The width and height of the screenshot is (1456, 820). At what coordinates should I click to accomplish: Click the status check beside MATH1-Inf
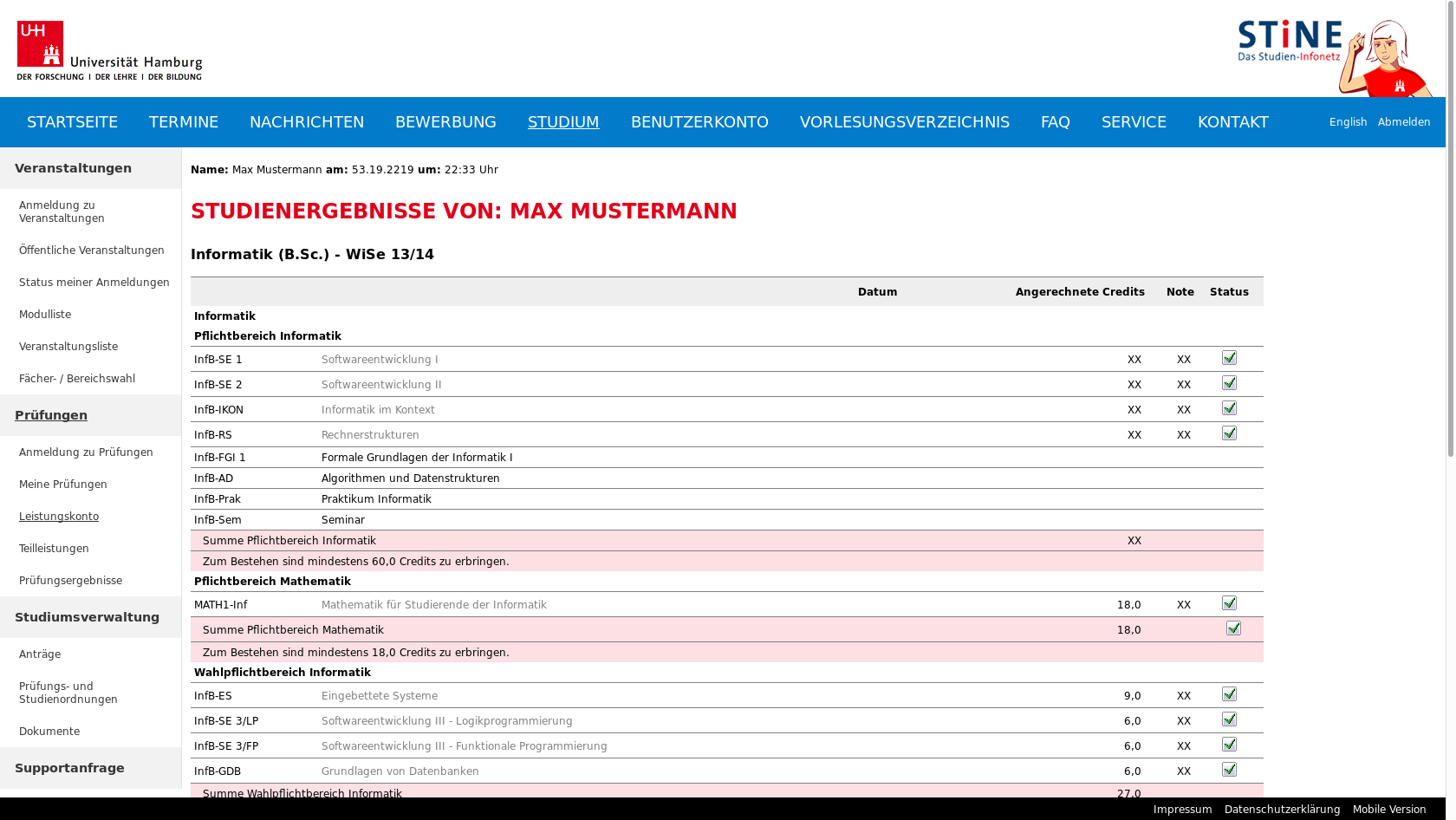pyautogui.click(x=1229, y=602)
